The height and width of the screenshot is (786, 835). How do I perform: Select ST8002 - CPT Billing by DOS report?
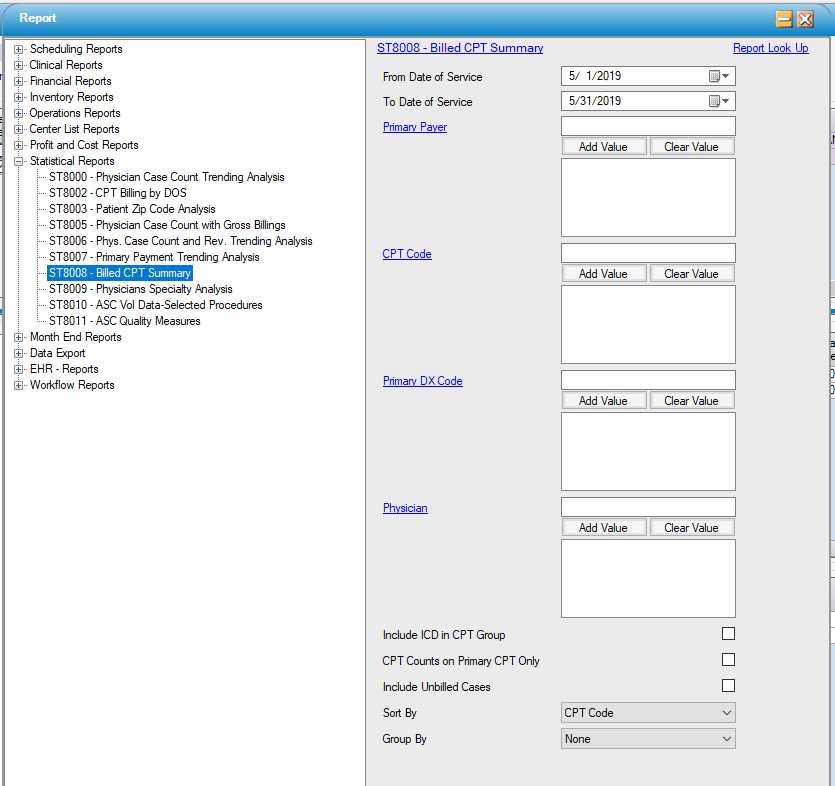[117, 193]
